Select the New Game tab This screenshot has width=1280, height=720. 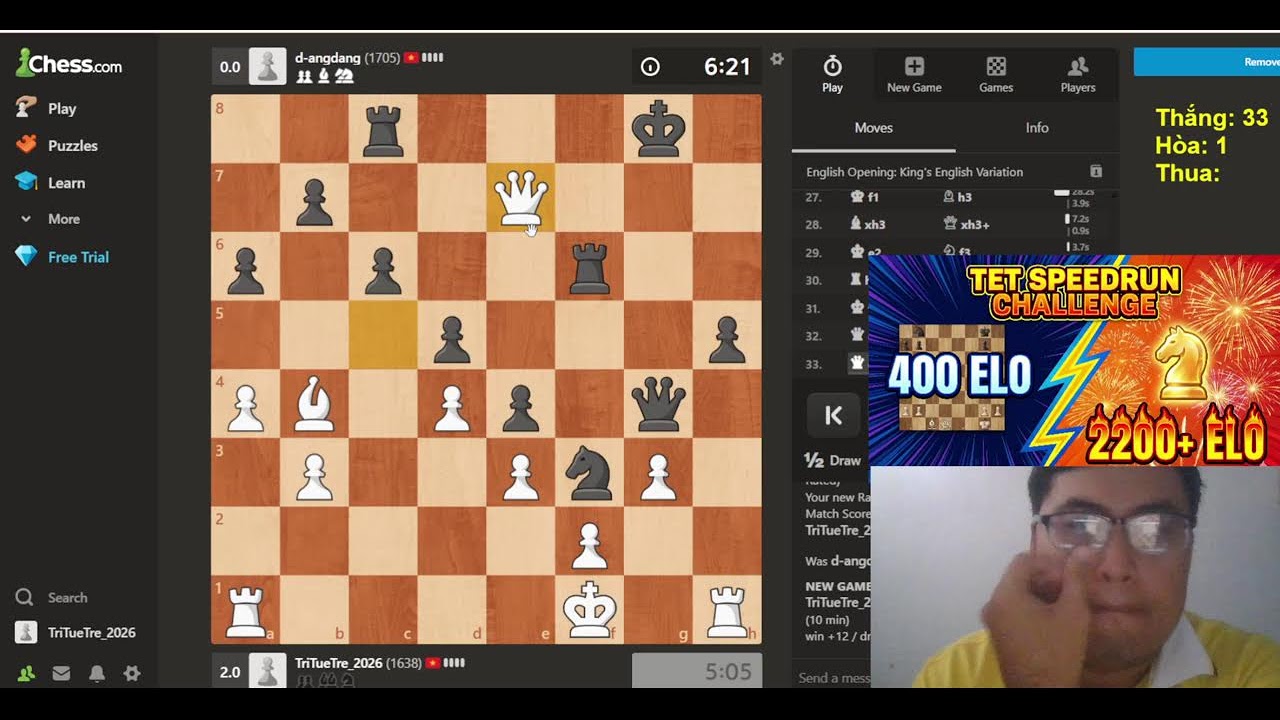[914, 75]
